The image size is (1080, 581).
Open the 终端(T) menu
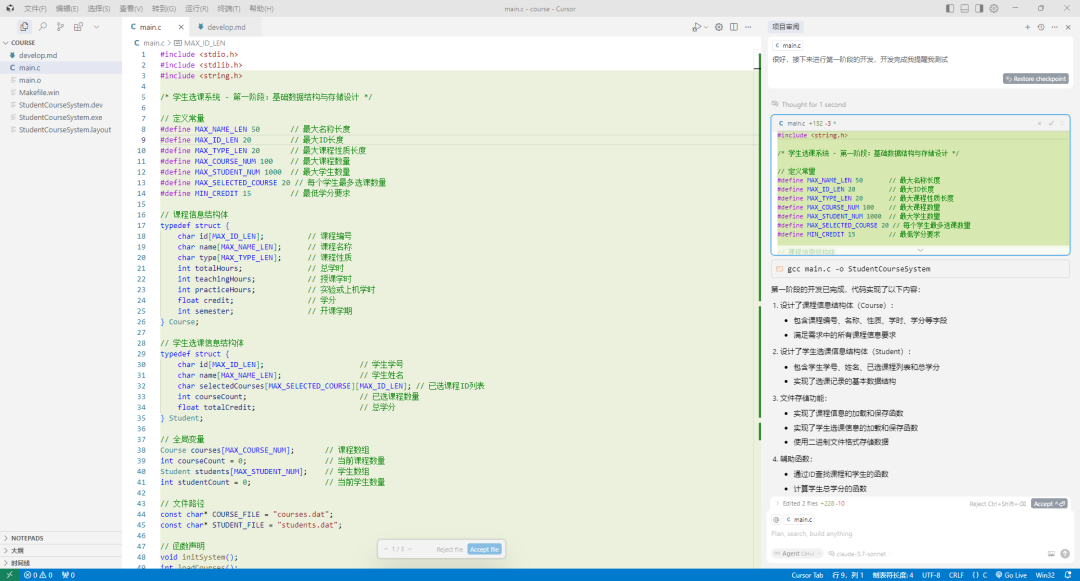pyautogui.click(x=228, y=8)
